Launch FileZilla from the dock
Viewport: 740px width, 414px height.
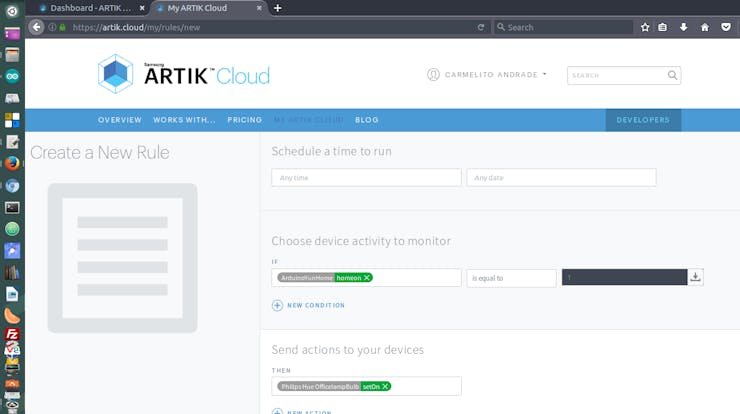click(x=12, y=334)
